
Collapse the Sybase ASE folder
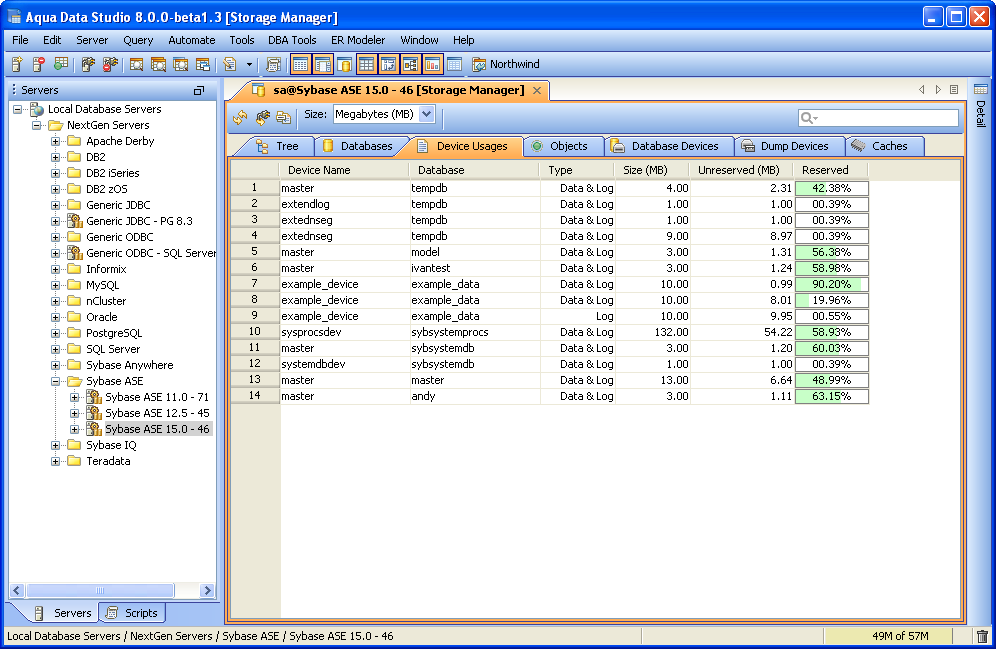(x=56, y=381)
